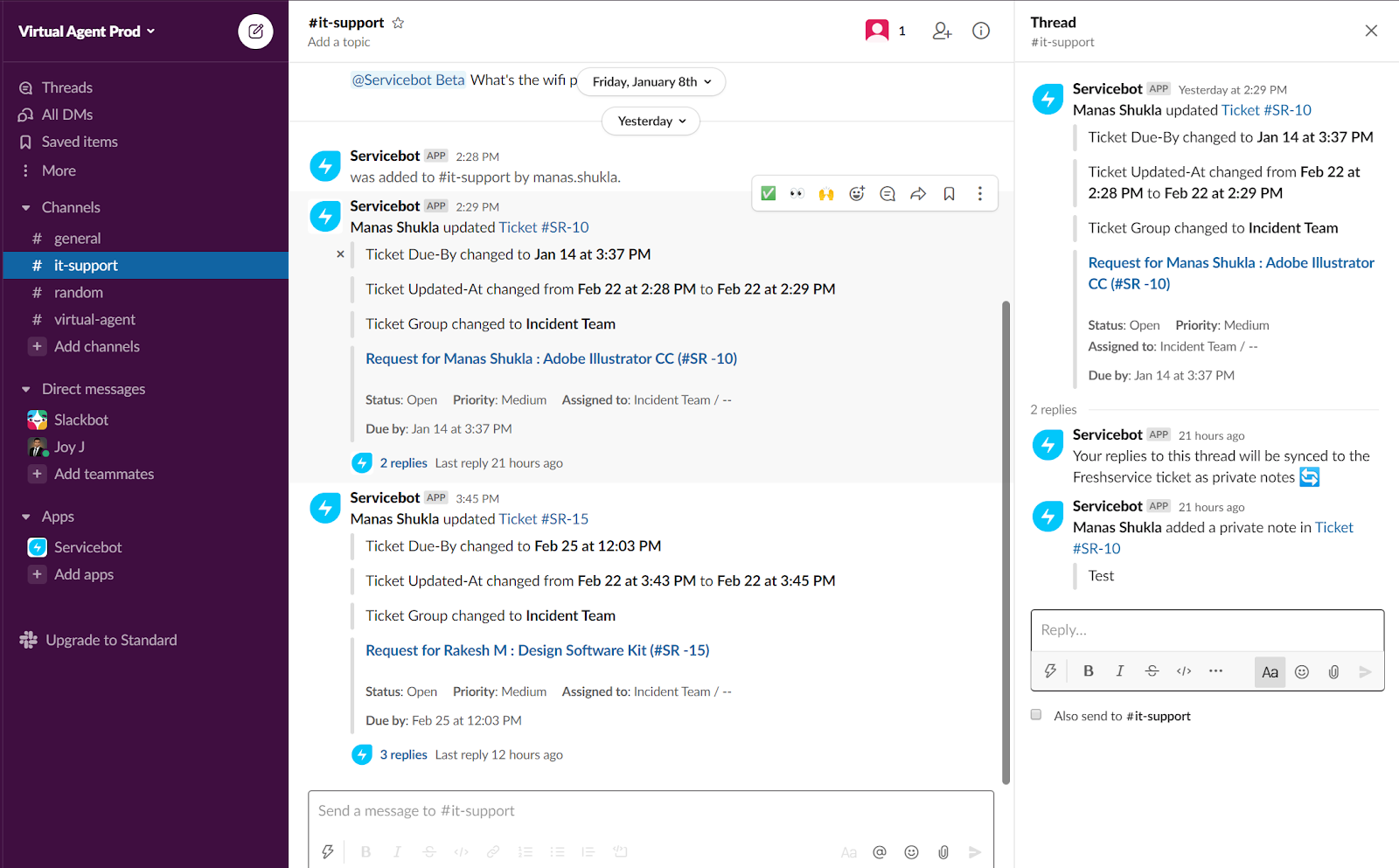Image resolution: width=1399 pixels, height=868 pixels.
Task: Share the message with the forward arrow
Action: point(918,193)
